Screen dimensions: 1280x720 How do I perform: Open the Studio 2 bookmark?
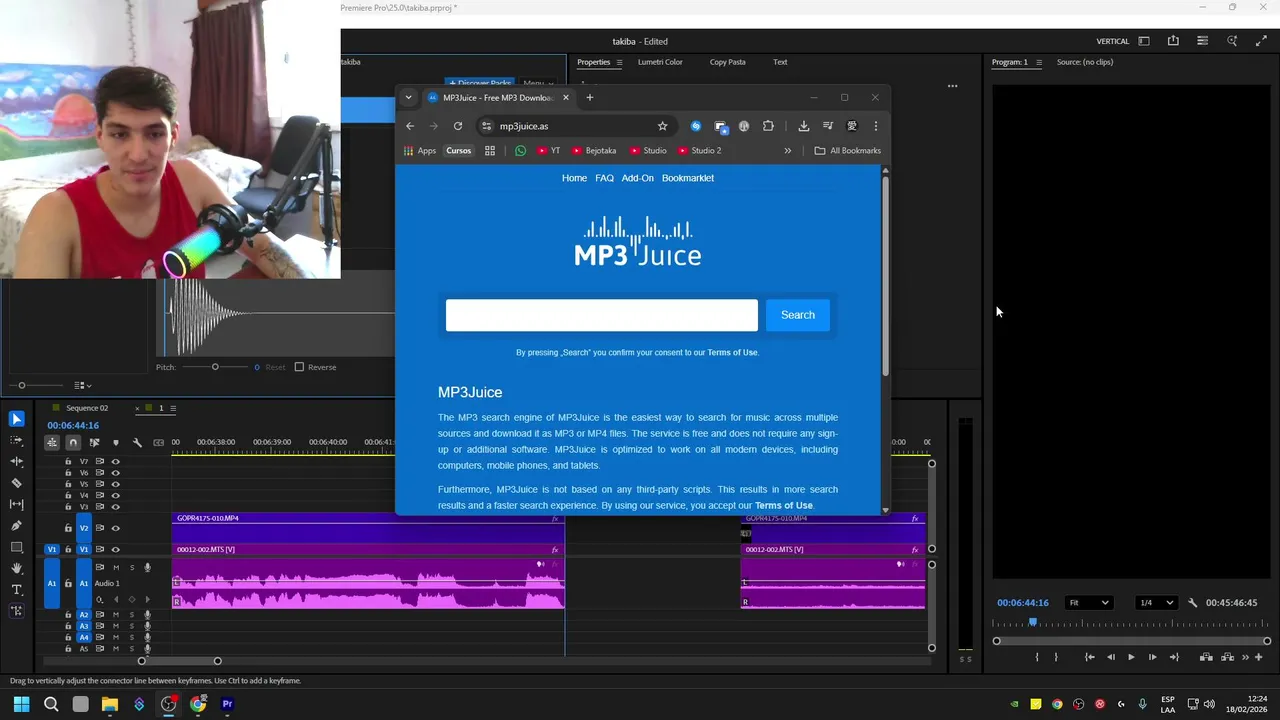point(699,151)
